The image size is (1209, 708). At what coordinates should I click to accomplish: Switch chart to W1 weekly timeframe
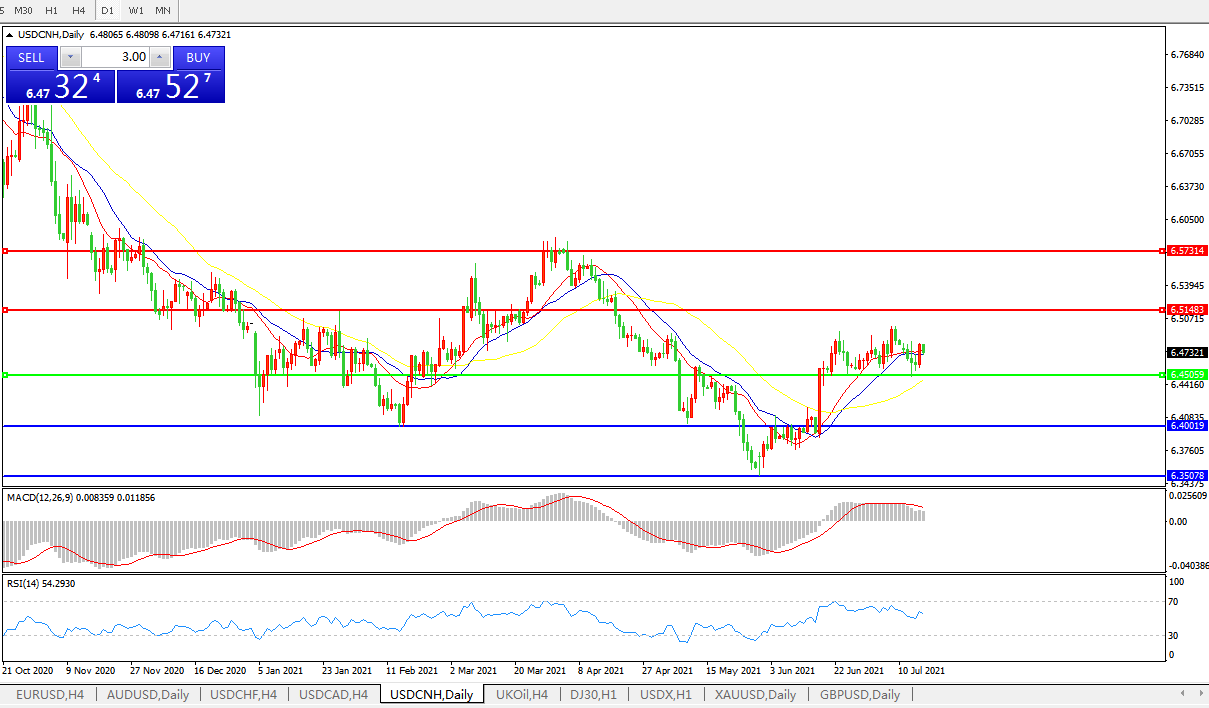point(136,10)
